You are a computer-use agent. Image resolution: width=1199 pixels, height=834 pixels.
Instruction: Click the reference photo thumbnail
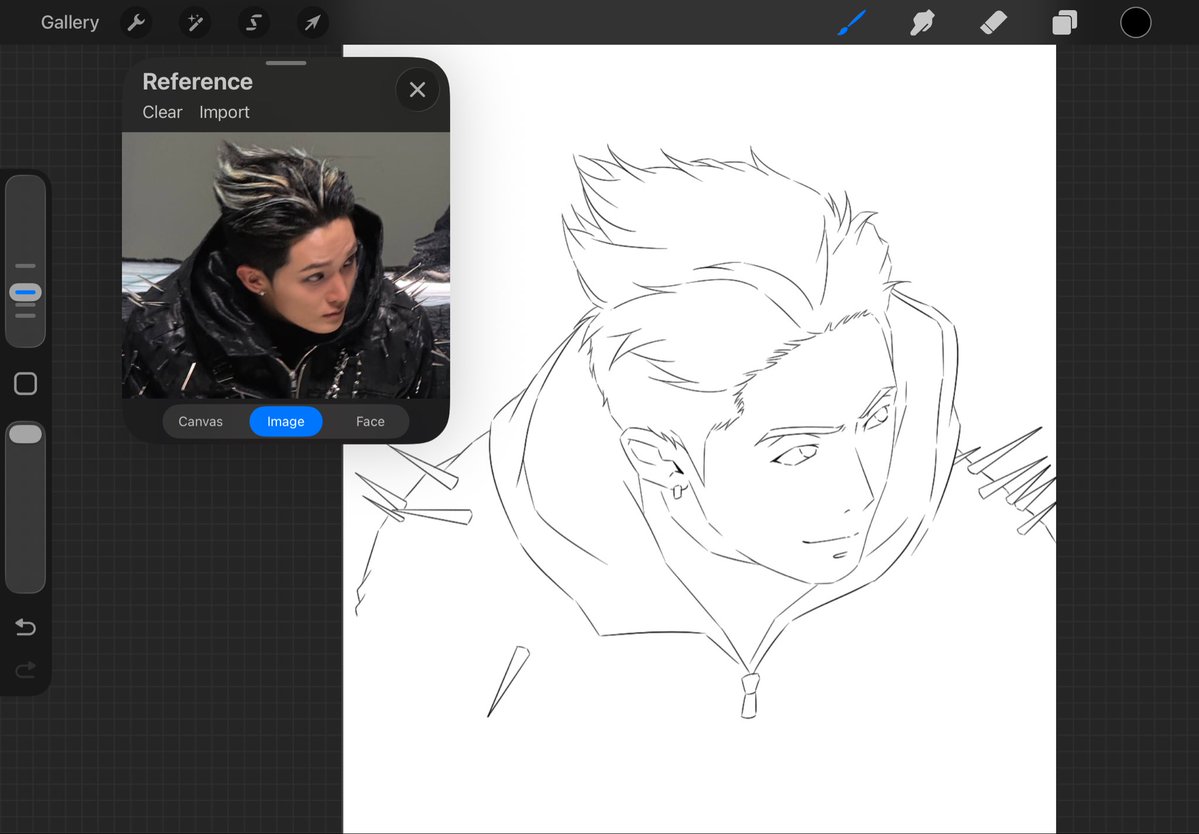click(x=285, y=265)
